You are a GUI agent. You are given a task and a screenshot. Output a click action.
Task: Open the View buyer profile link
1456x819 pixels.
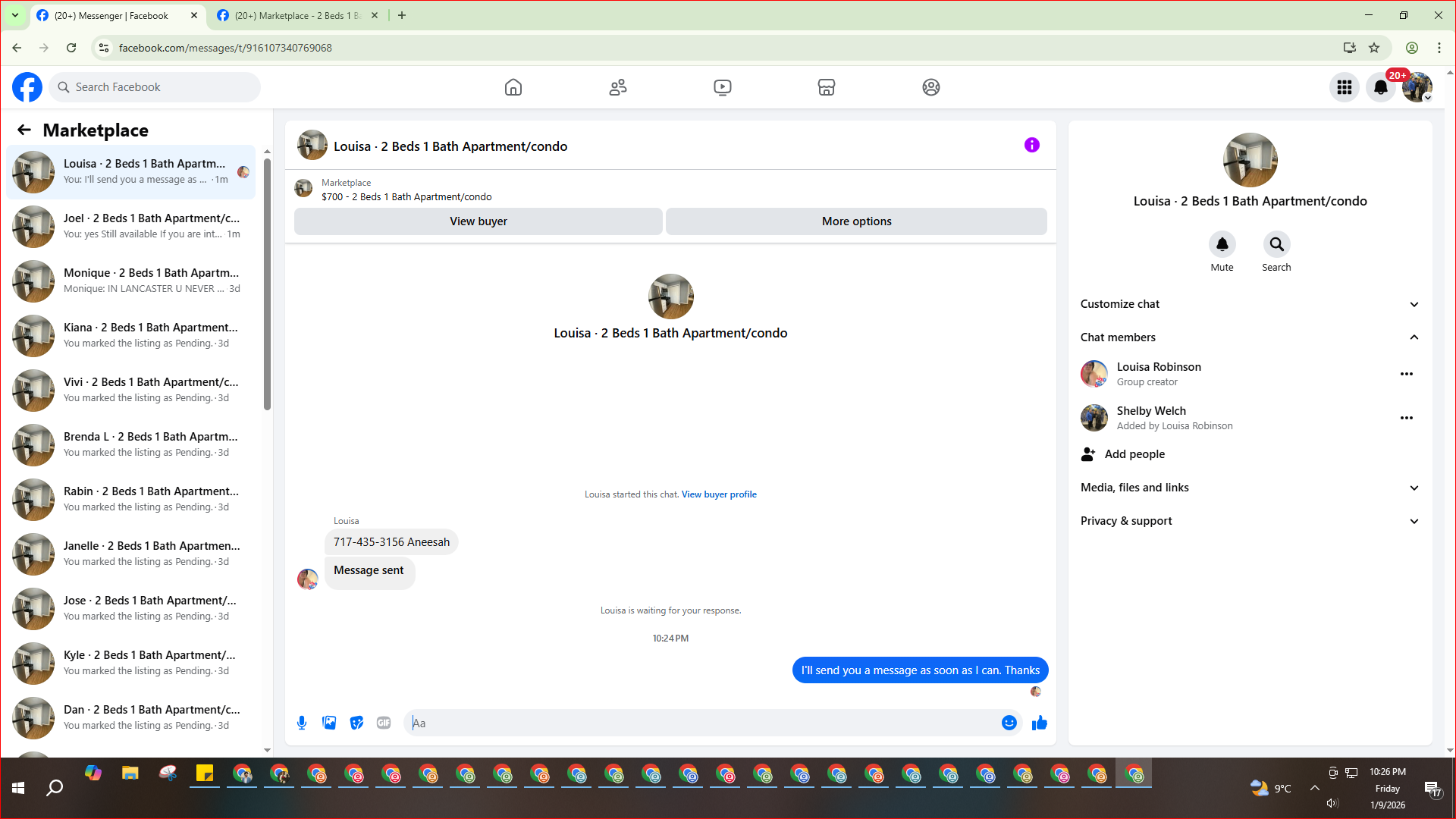point(718,494)
